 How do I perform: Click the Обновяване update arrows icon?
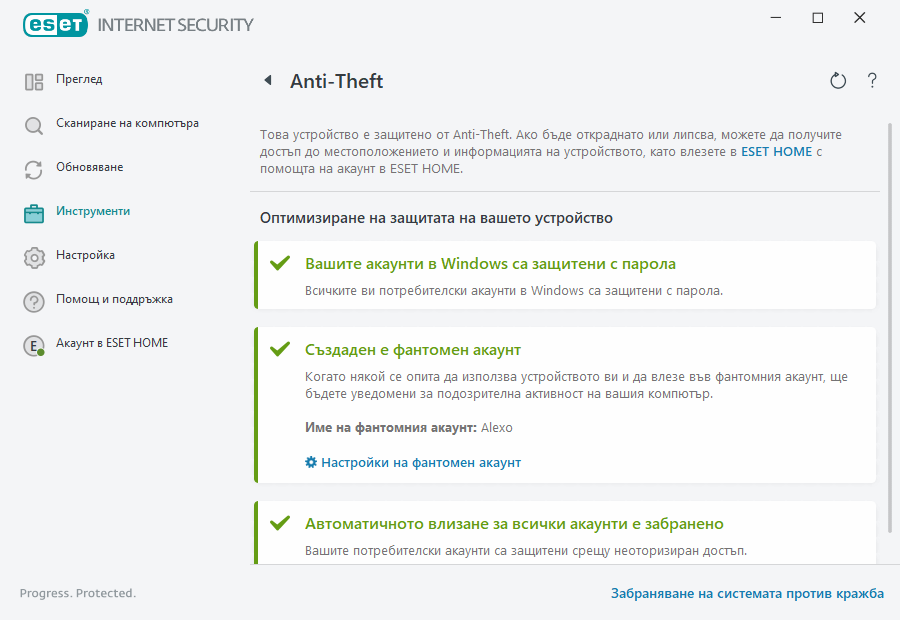(33, 167)
